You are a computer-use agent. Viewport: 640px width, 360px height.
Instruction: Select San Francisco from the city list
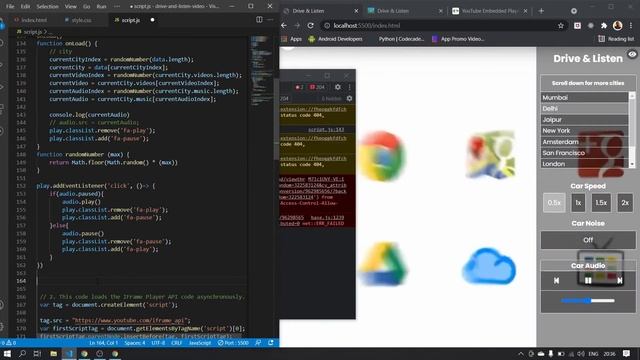[x=585, y=153]
